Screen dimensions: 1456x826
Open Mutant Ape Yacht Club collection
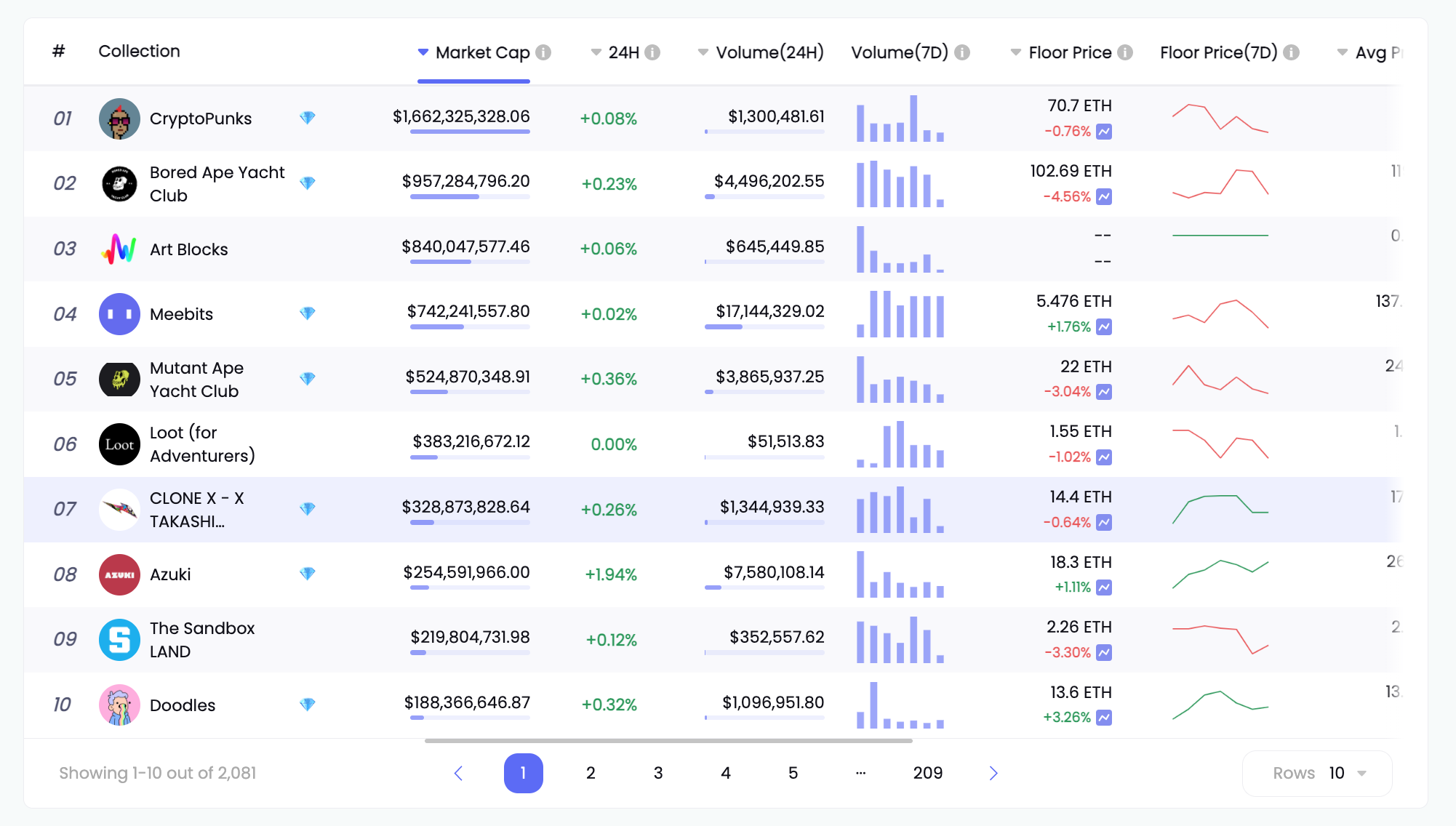196,380
